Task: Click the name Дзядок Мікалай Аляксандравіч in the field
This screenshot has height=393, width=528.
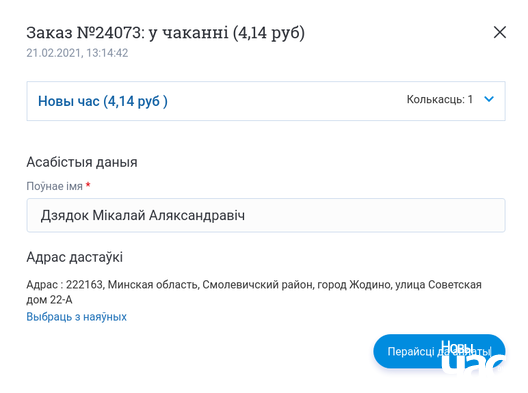Action: coord(143,216)
